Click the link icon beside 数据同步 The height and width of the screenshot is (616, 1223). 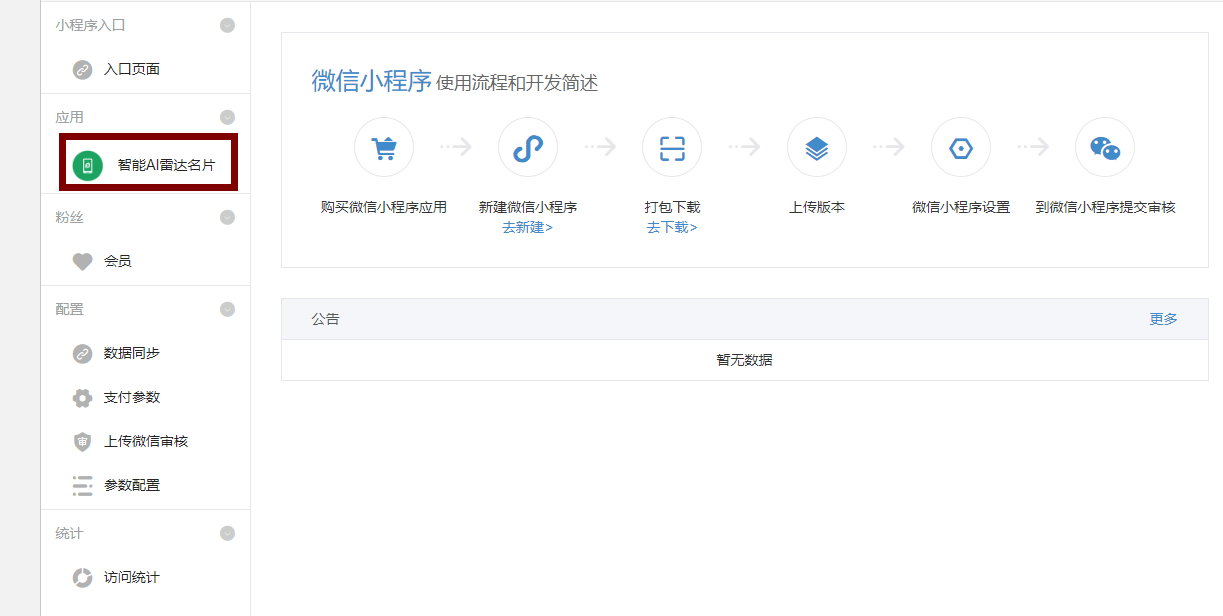[83, 354]
